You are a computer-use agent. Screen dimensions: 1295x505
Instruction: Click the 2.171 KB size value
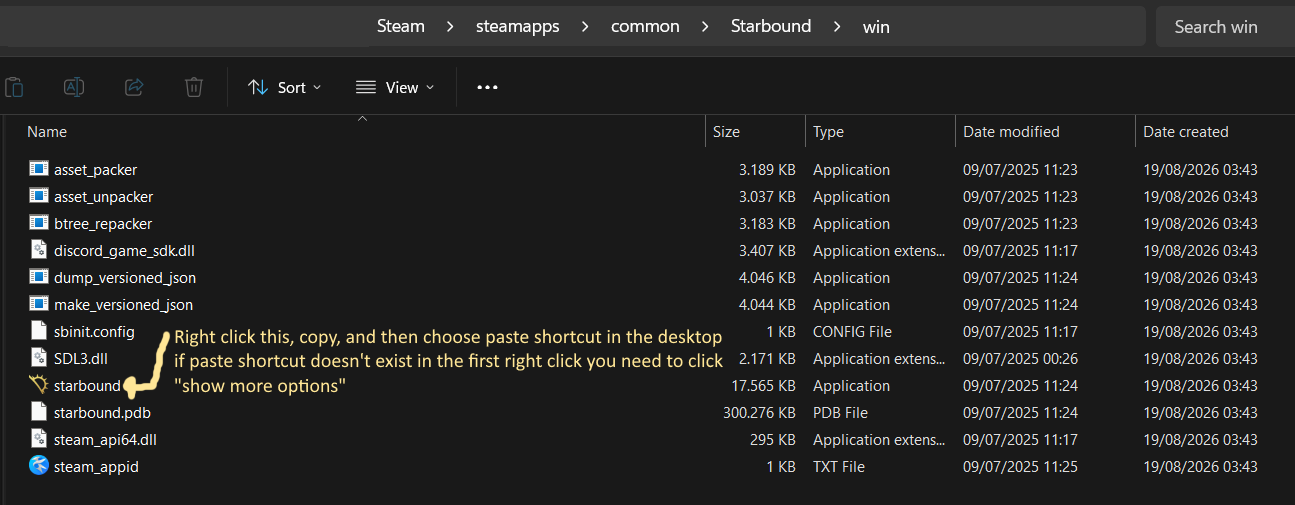(767, 358)
